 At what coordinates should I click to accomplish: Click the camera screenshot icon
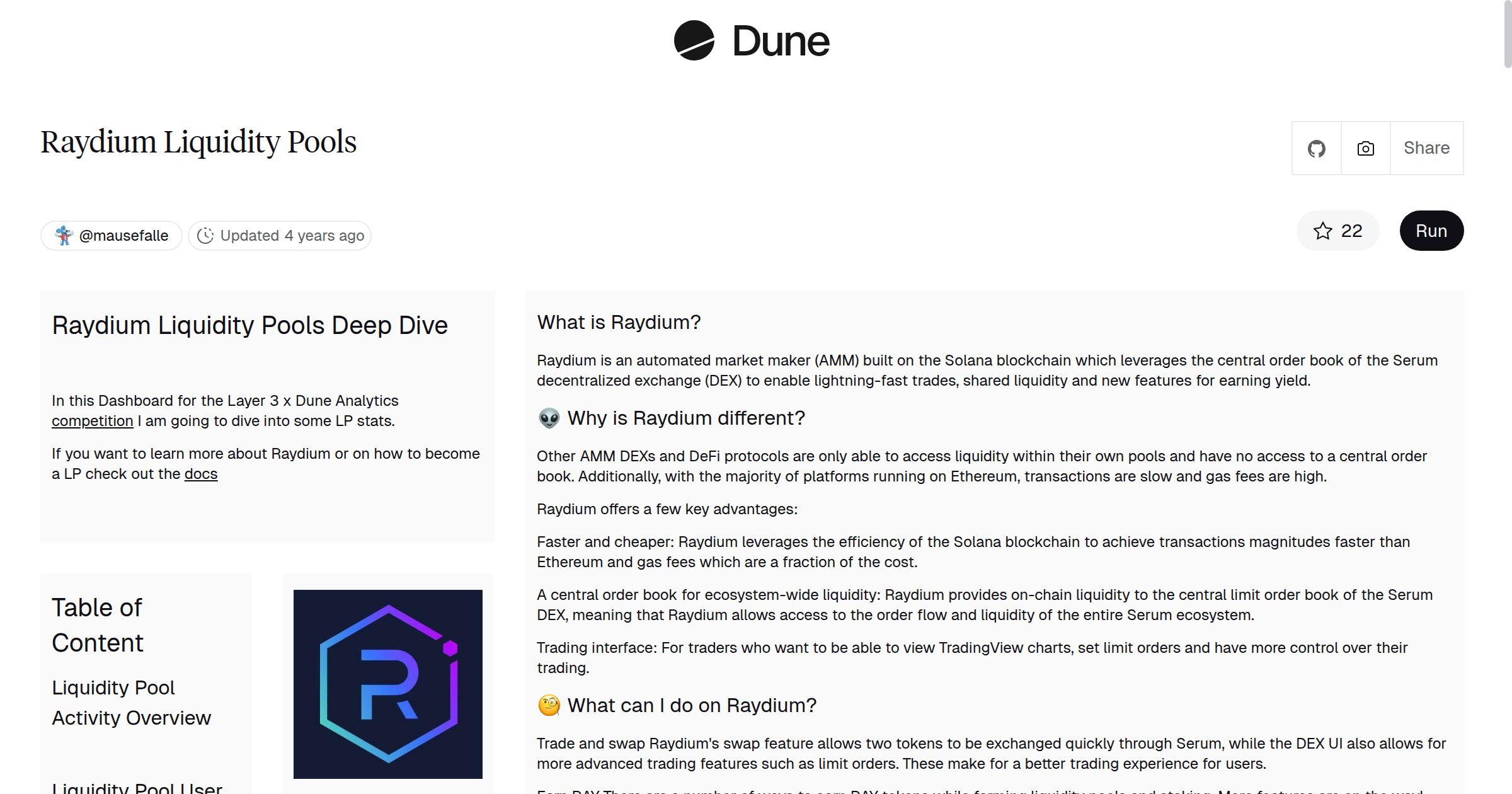(1365, 147)
